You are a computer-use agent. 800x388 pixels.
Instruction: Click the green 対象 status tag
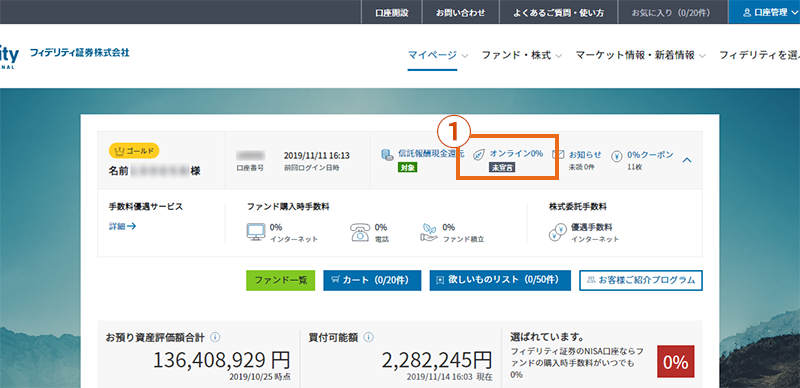[408, 167]
